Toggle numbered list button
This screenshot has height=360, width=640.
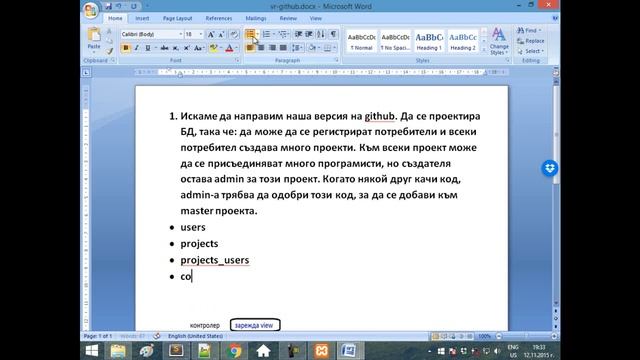click(x=266, y=34)
